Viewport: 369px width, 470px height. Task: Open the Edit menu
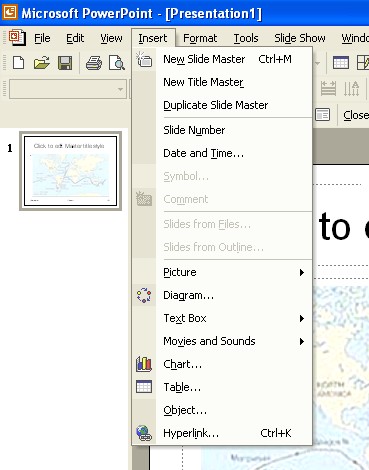point(75,38)
